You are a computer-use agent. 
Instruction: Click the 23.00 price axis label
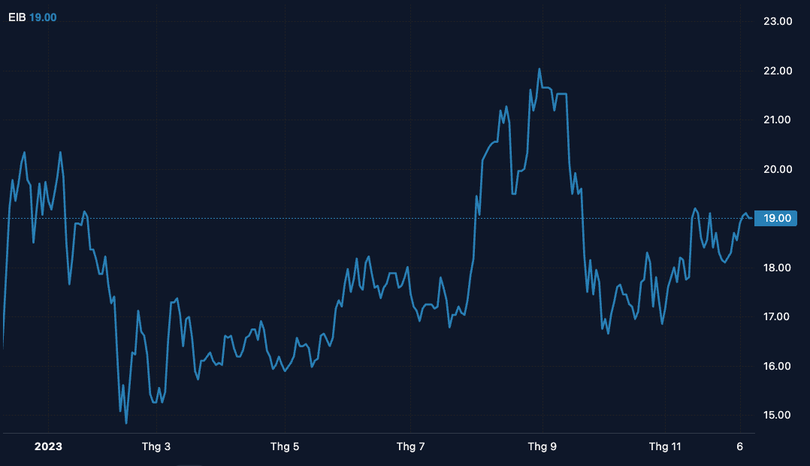click(x=777, y=21)
